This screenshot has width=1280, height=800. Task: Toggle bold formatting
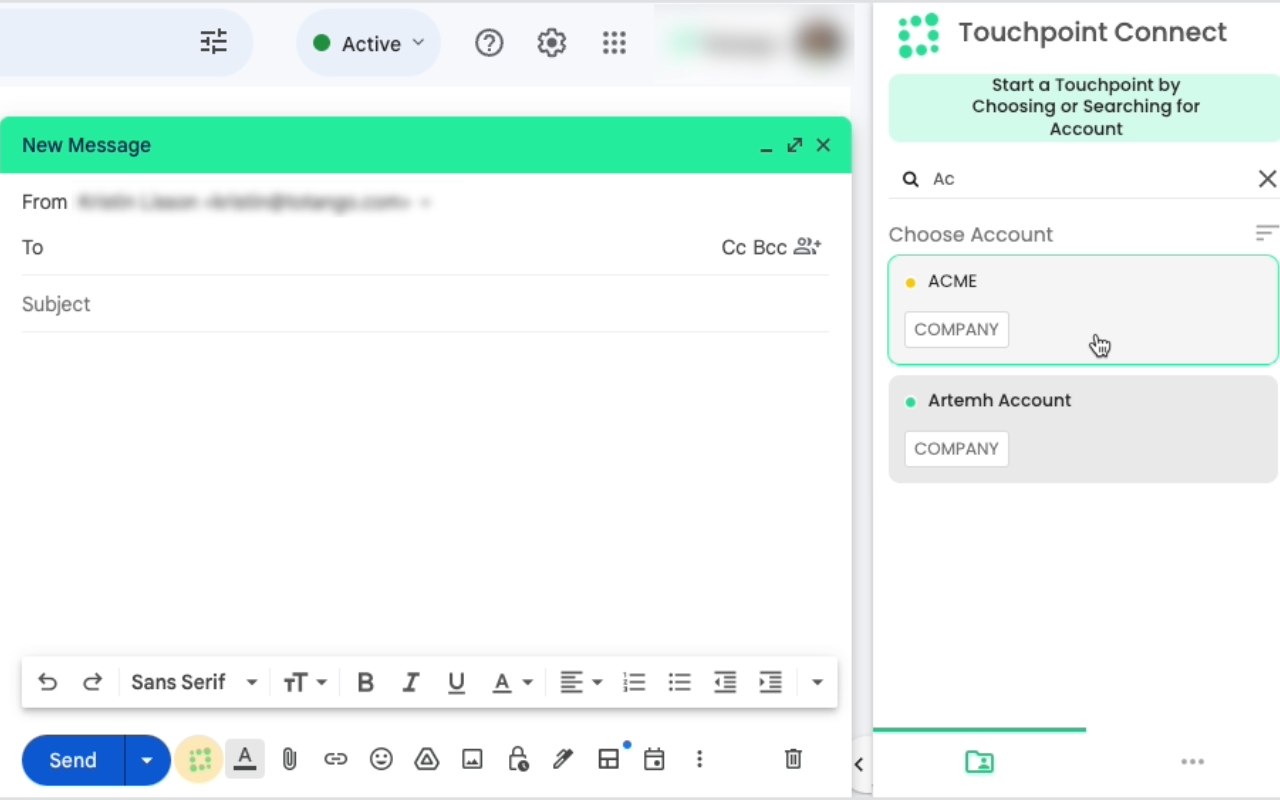[x=365, y=682]
